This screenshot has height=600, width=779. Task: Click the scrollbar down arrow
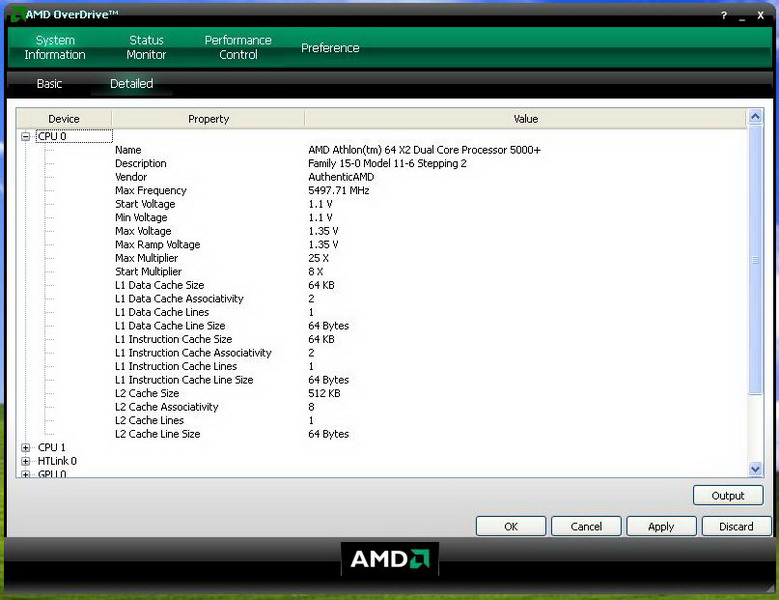755,468
